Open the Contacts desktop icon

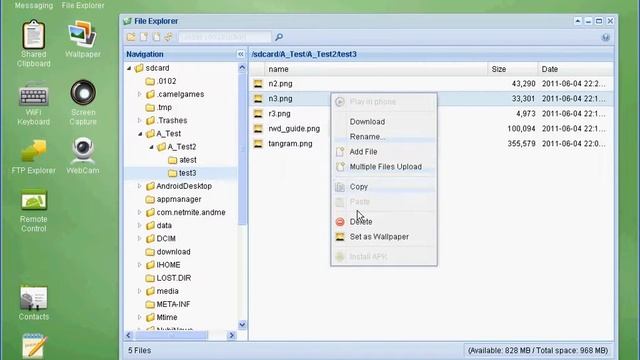pos(33,302)
